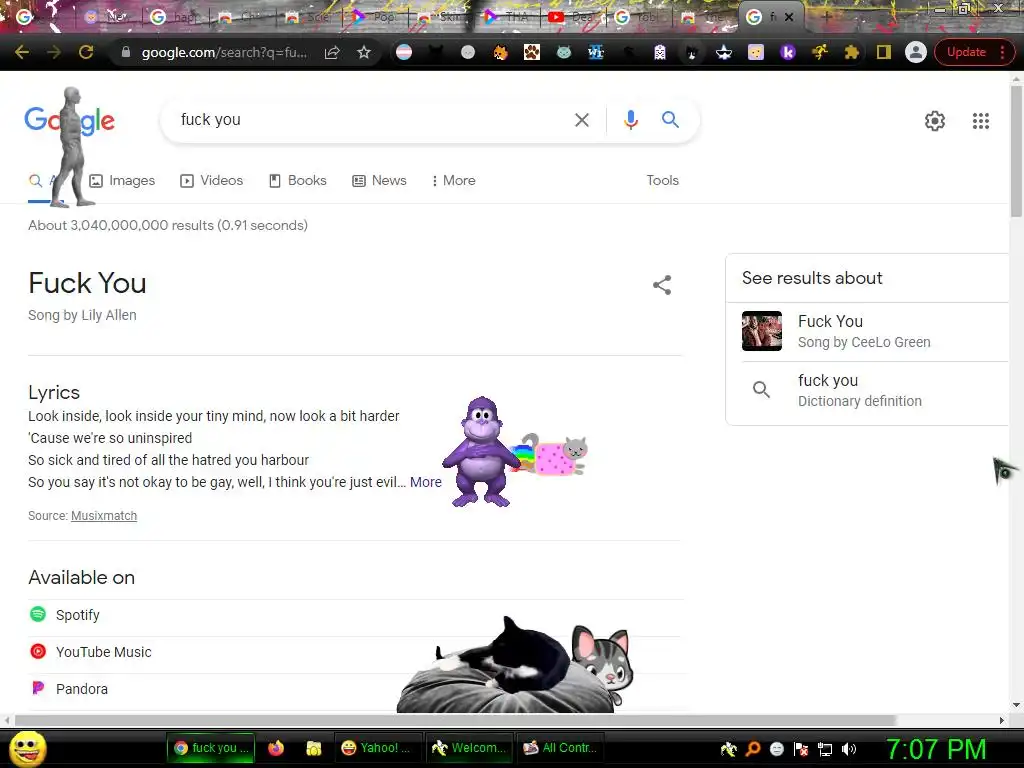Click the scroll right arrow at bottom

(x=1001, y=720)
